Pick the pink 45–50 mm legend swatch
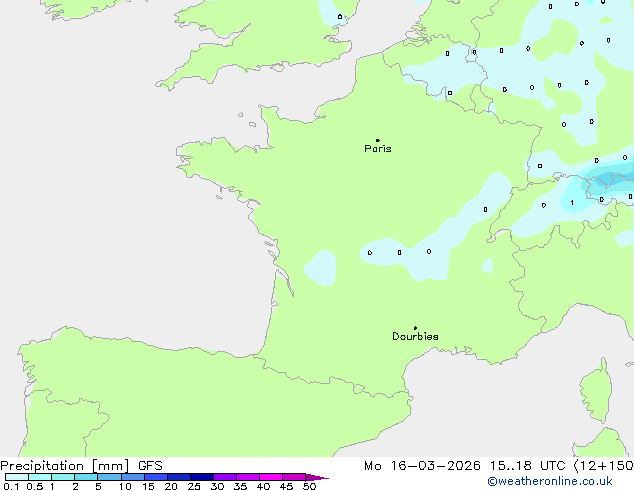 (x=294, y=477)
